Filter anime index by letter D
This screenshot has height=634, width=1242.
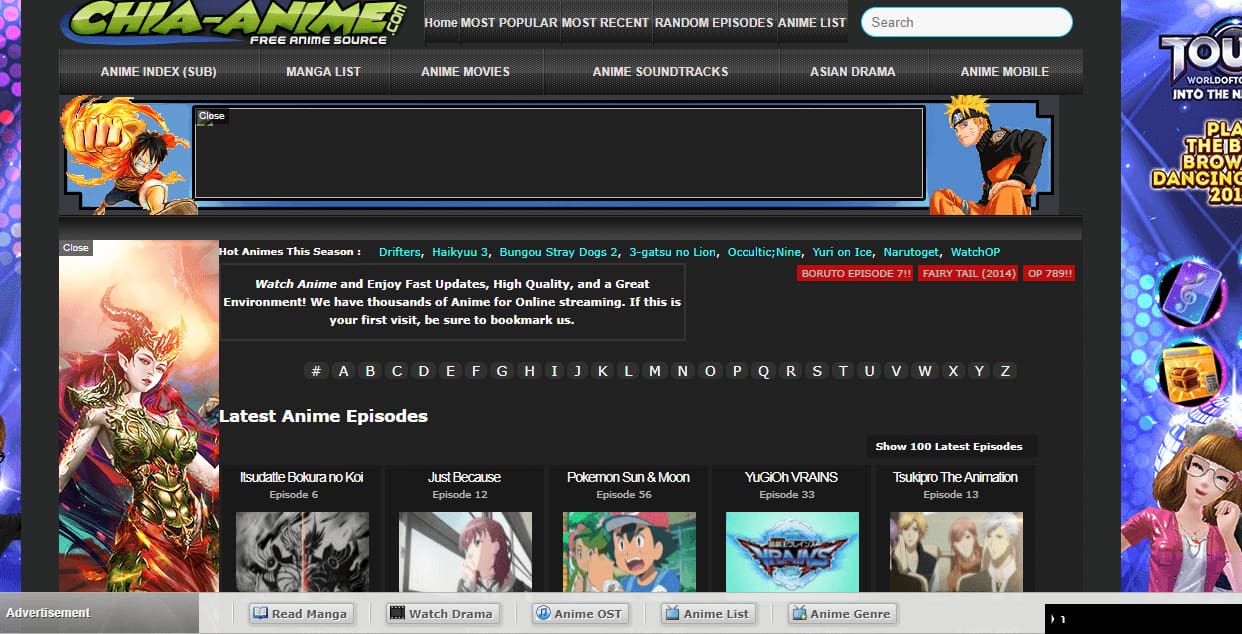(424, 371)
